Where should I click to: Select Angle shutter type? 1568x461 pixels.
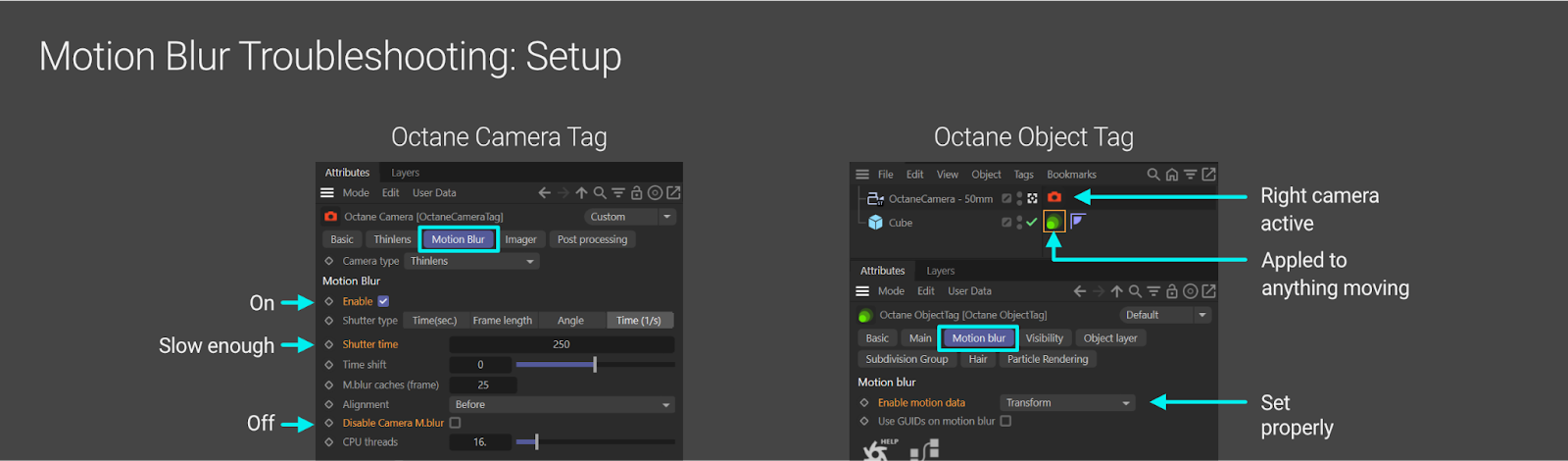(x=570, y=321)
